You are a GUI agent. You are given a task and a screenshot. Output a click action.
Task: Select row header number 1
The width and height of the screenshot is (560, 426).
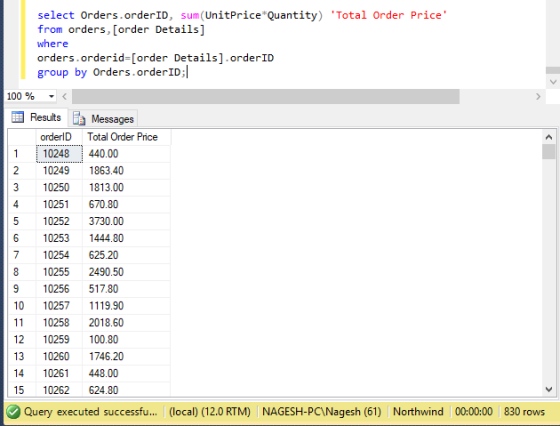click(x=22, y=154)
